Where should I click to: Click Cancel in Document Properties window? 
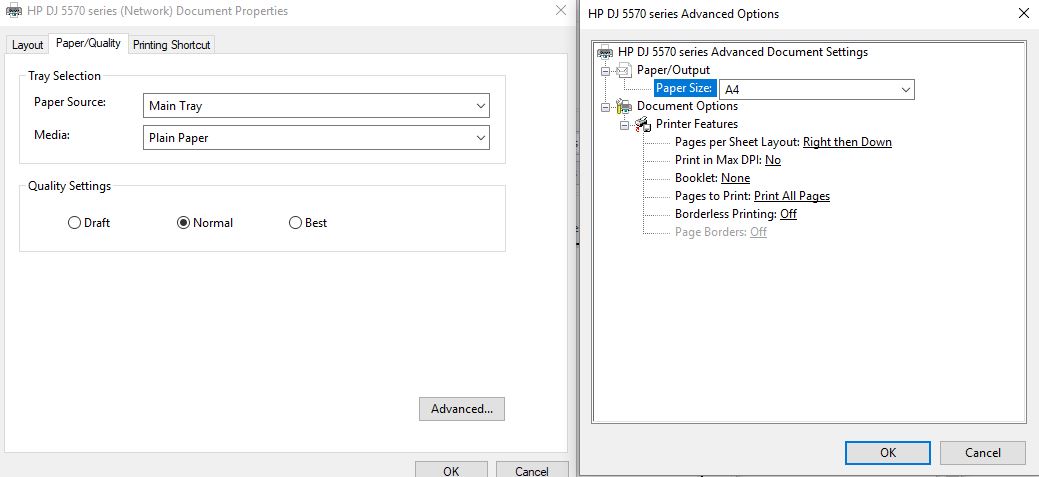(x=532, y=470)
